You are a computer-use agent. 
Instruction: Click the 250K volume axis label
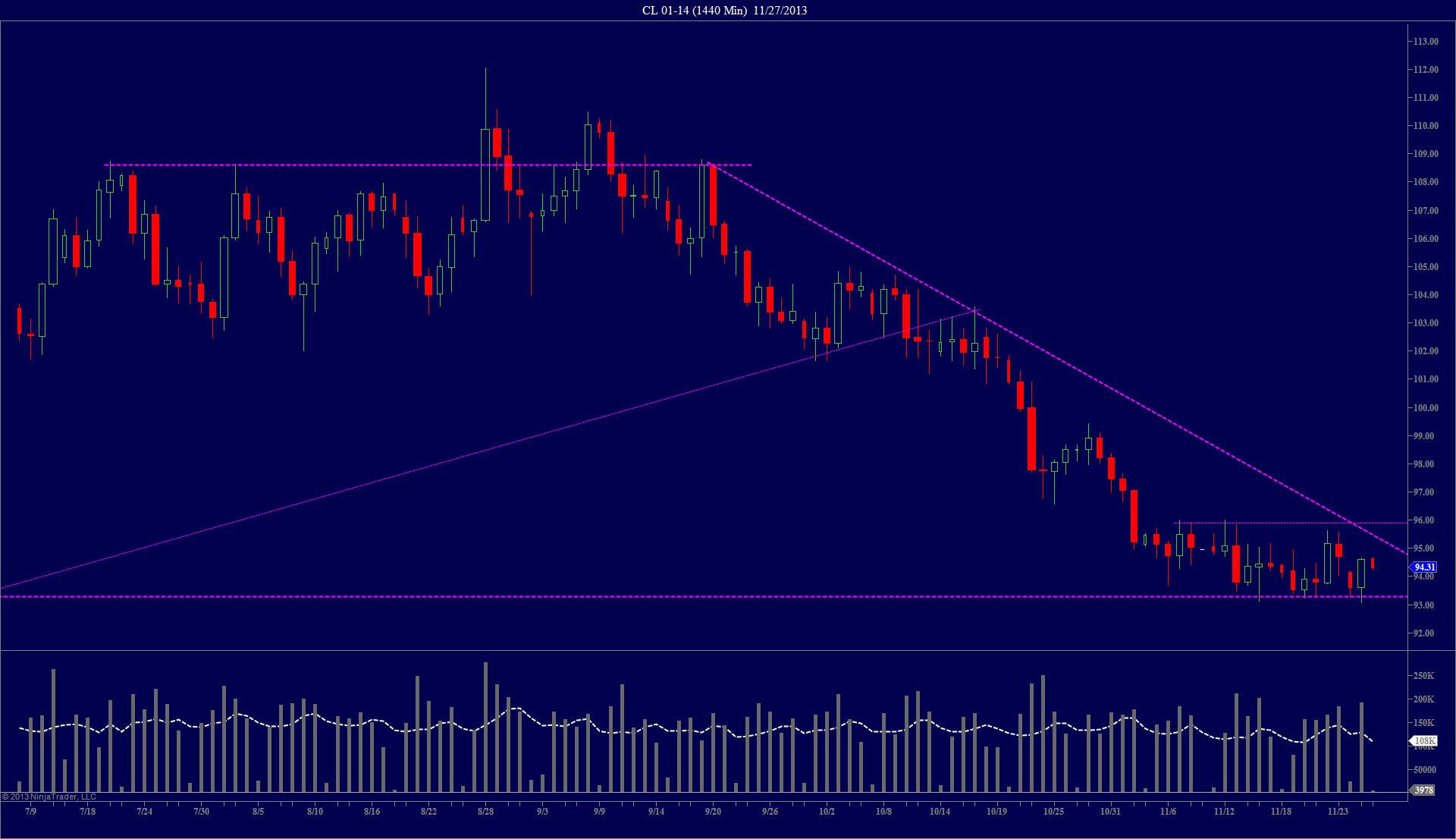pyautogui.click(x=1423, y=676)
